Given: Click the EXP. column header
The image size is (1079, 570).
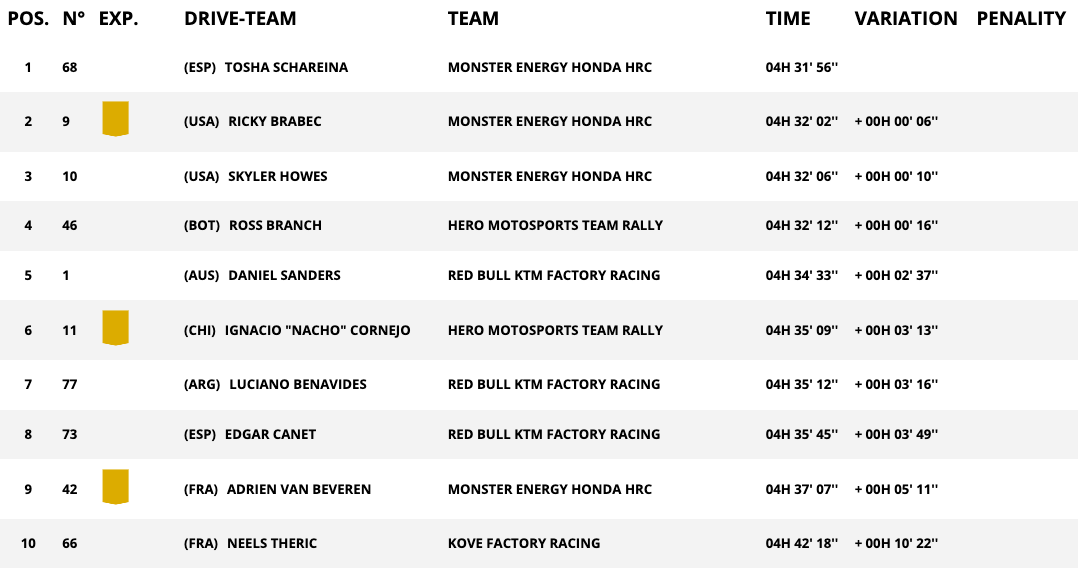Looking at the screenshot, I should 118,18.
